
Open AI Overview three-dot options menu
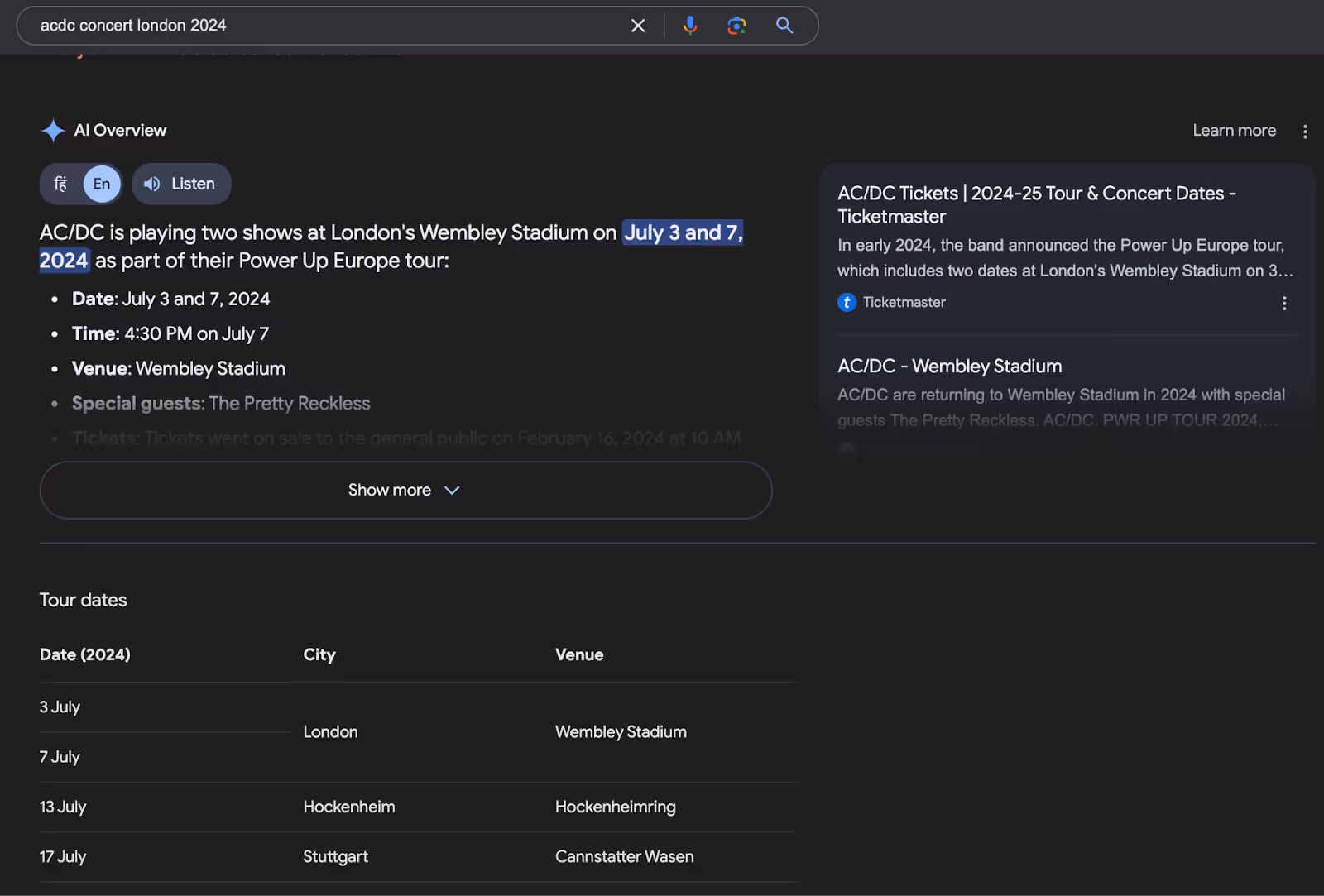pos(1305,132)
